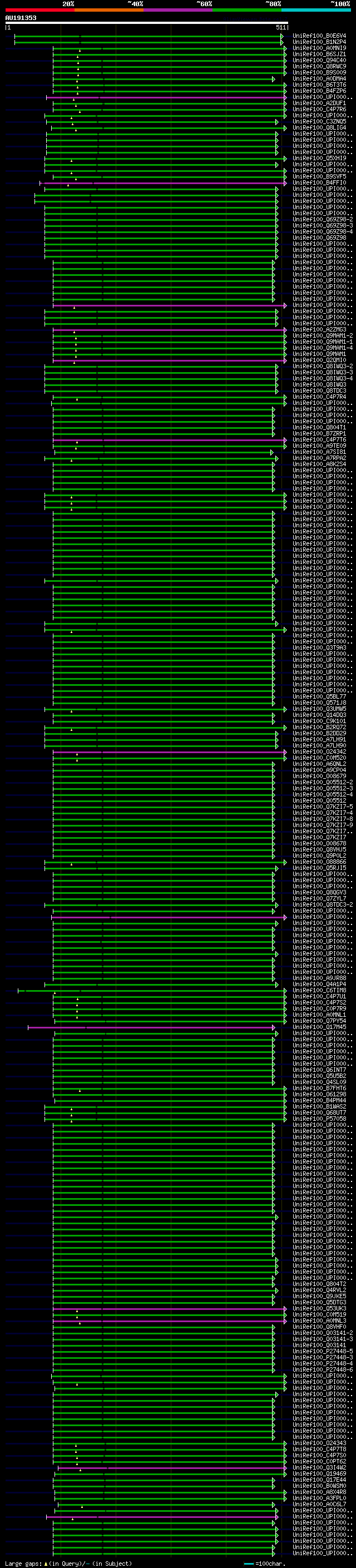The image size is (356, 1568).
Task: Open hit UniRef100_Q804T1
Action: 319,427
